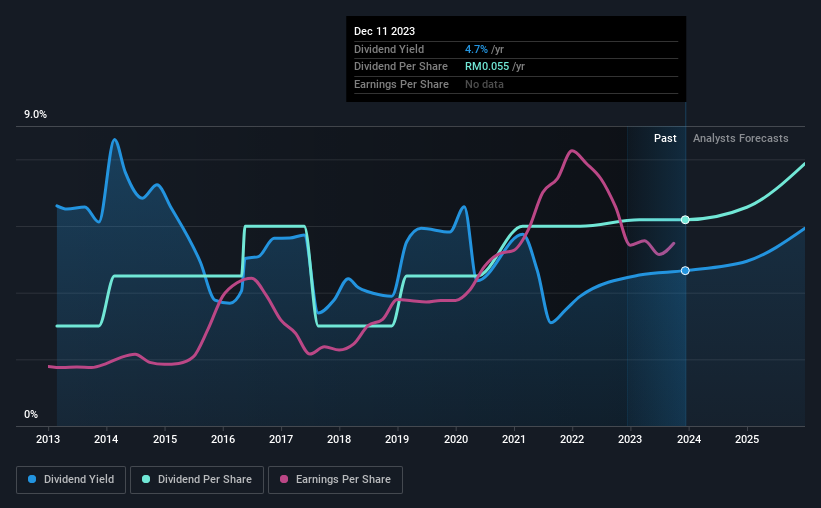
Task: Click the 2017 x-axis label
Action: coord(281,439)
